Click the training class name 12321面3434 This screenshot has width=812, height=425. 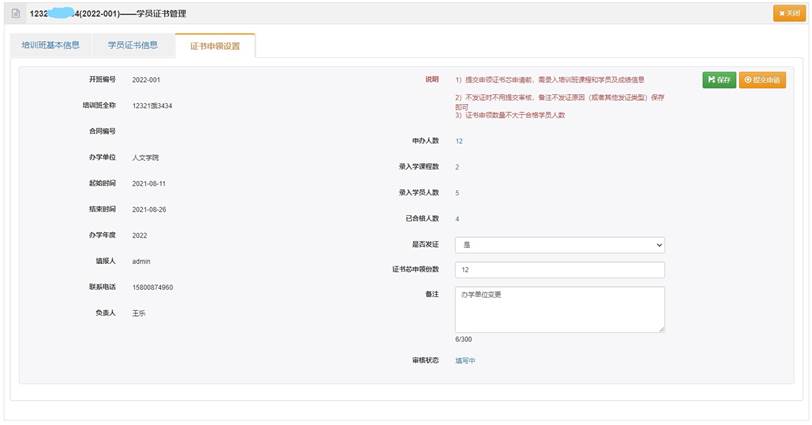153,105
